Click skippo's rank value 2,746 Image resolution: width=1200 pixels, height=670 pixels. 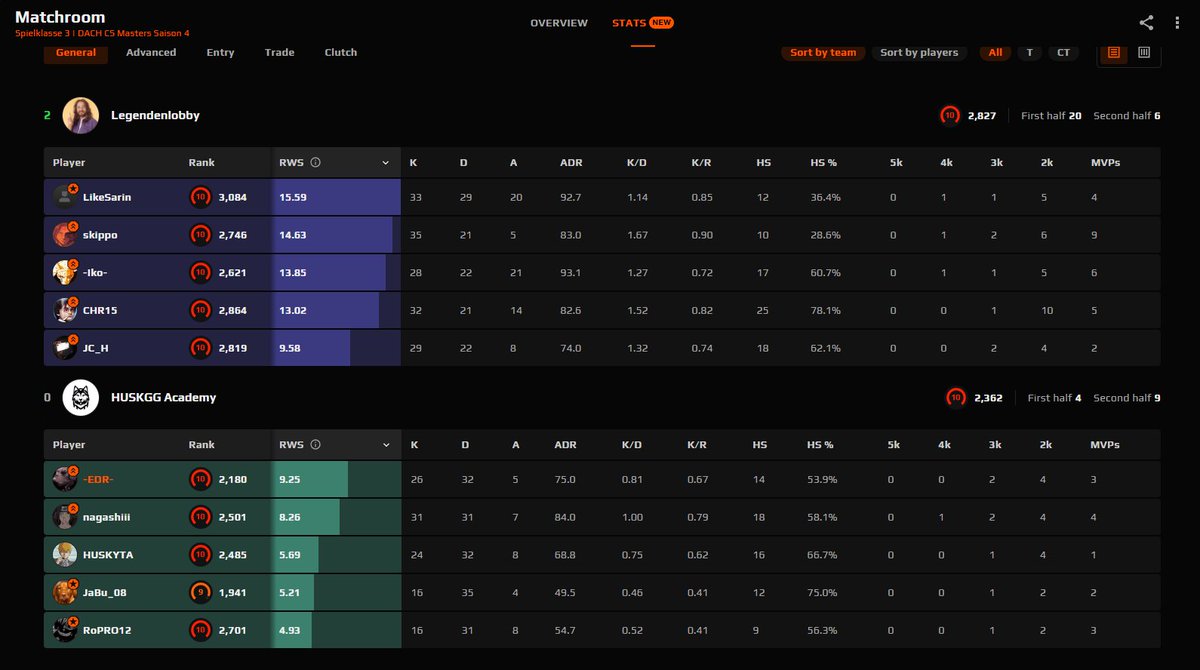click(x=232, y=235)
